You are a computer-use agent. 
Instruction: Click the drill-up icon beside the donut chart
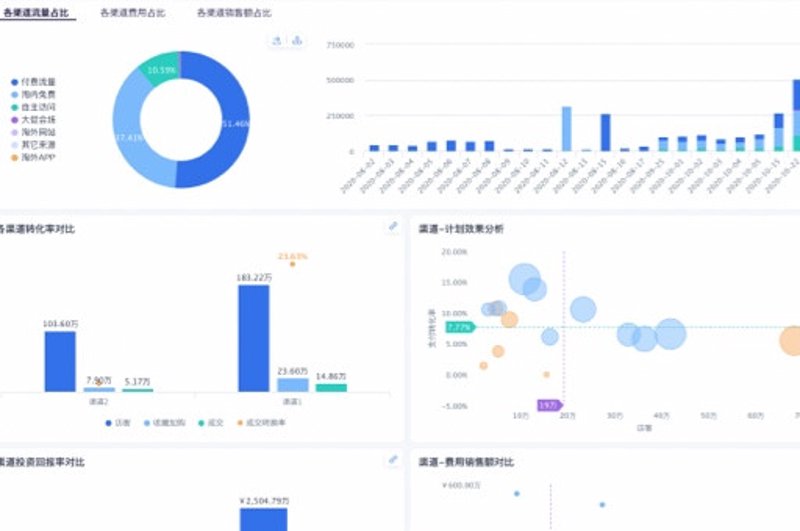[x=277, y=41]
